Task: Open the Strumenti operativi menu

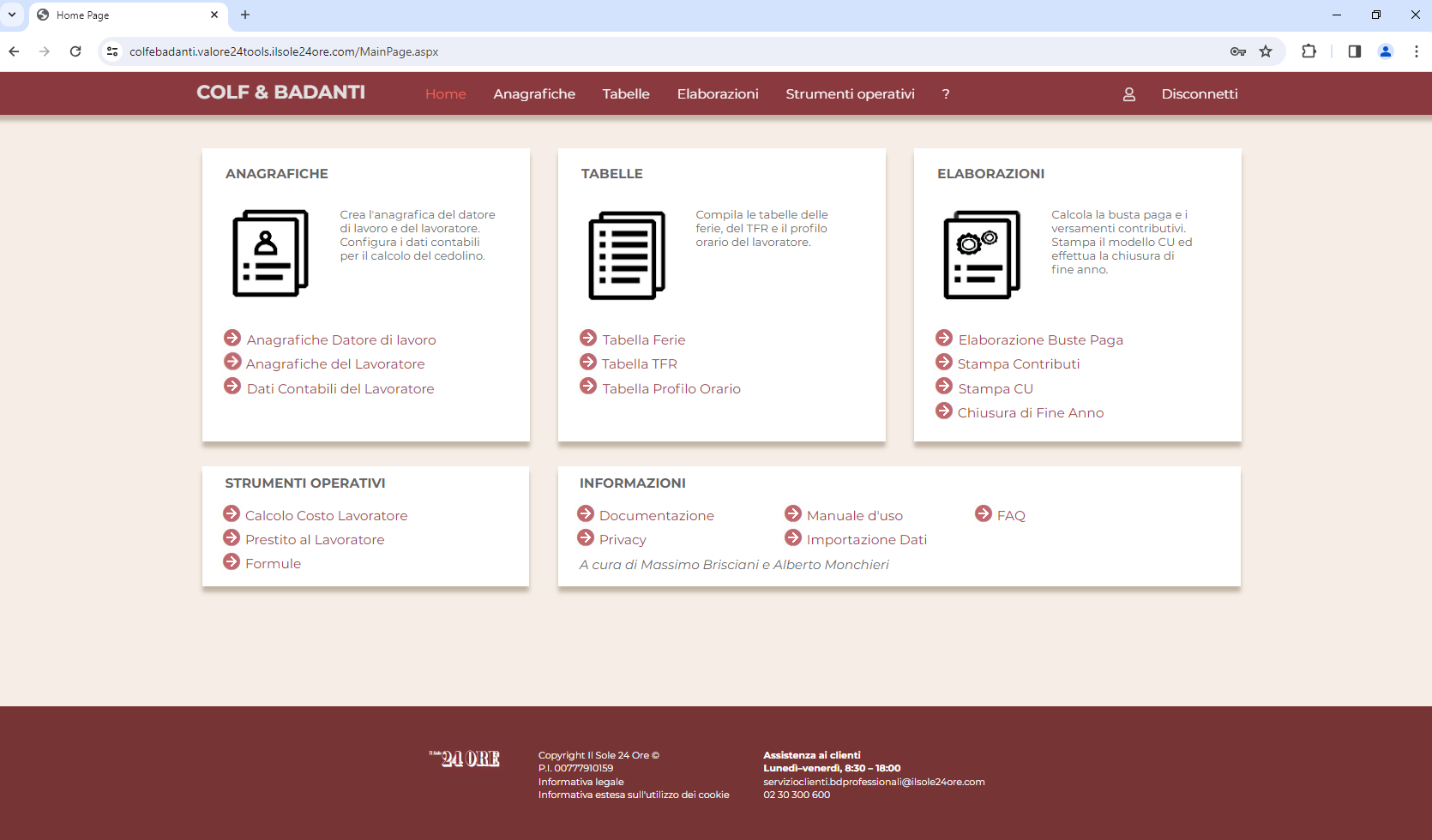Action: click(850, 94)
